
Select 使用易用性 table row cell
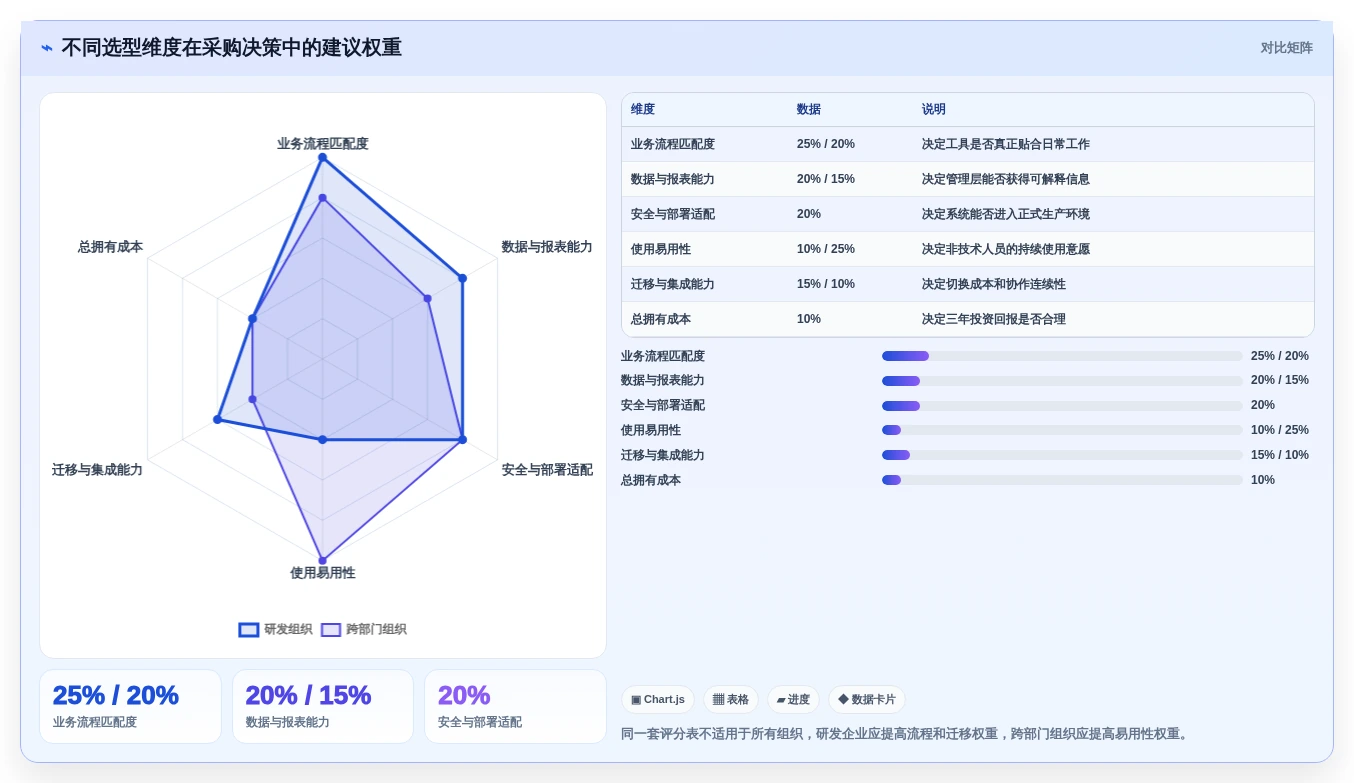tap(661, 249)
